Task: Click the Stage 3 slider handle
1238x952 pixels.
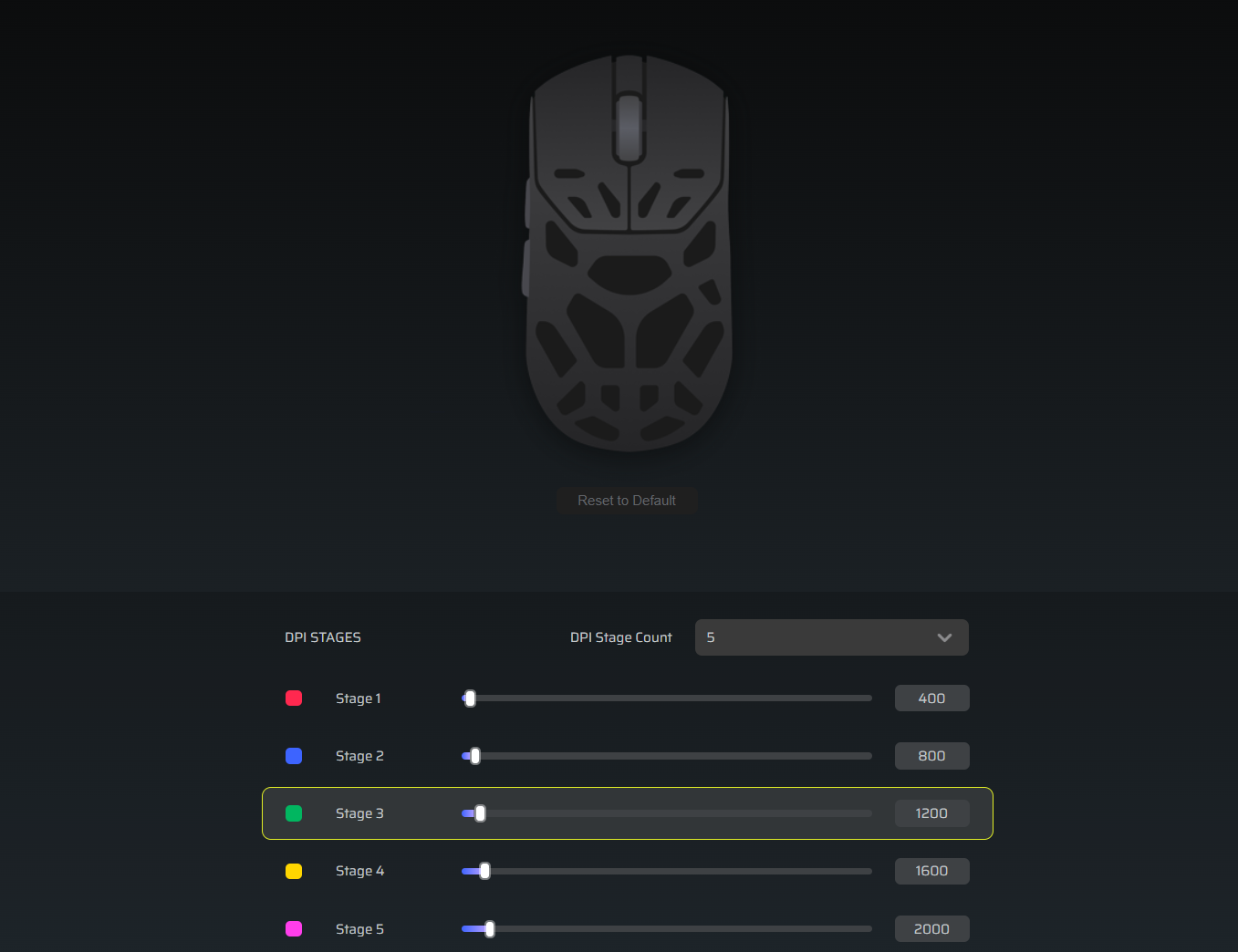Action: pos(480,813)
